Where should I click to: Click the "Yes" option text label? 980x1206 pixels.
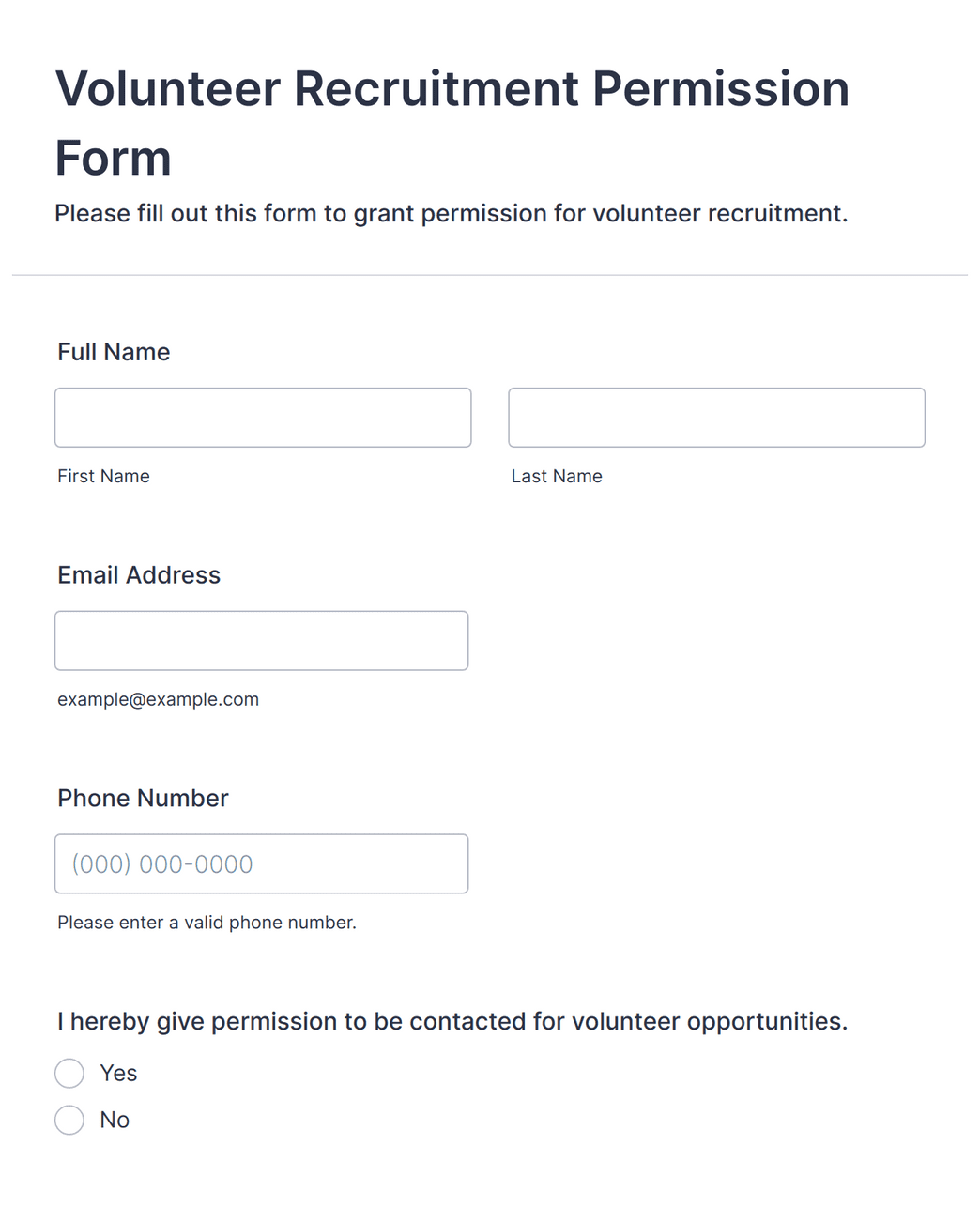point(118,1073)
